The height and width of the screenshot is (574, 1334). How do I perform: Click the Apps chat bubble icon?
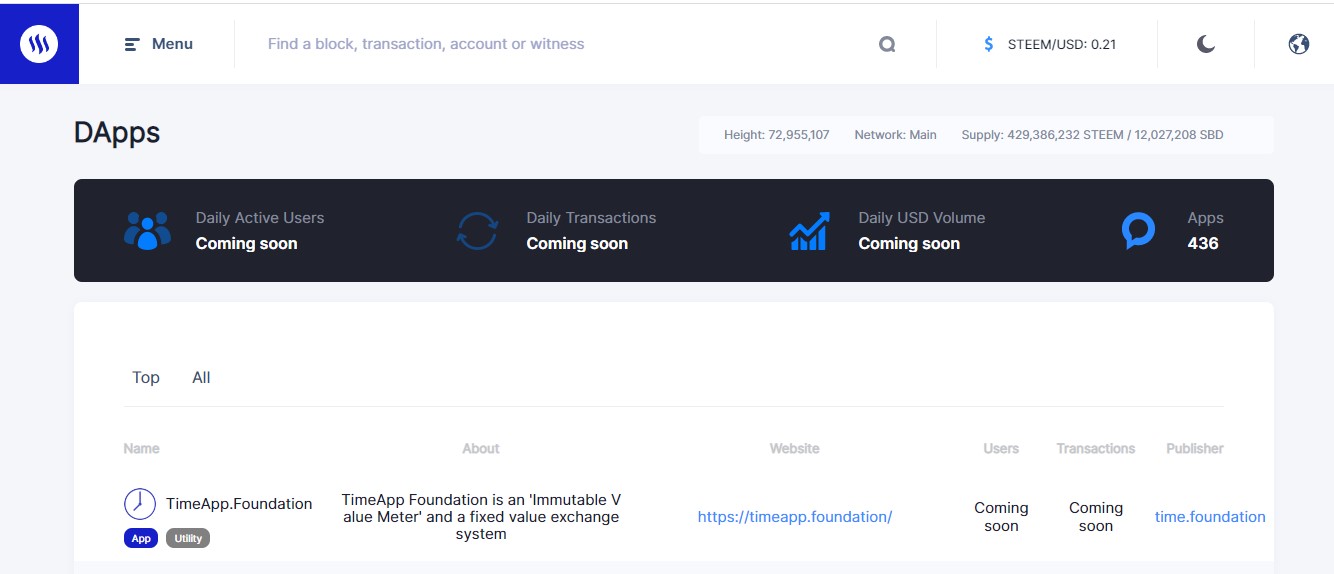(x=1138, y=230)
